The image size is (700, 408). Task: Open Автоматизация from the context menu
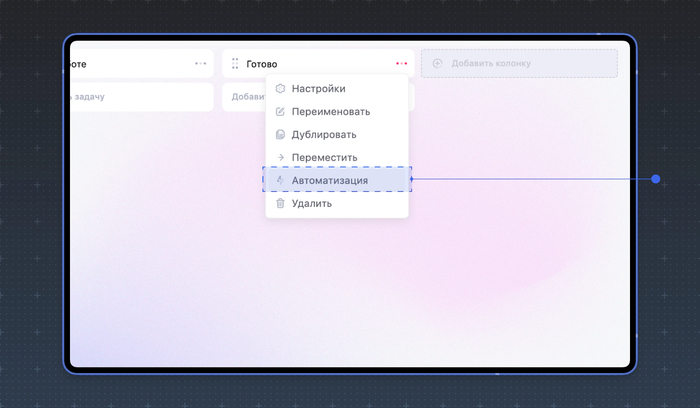click(x=329, y=180)
